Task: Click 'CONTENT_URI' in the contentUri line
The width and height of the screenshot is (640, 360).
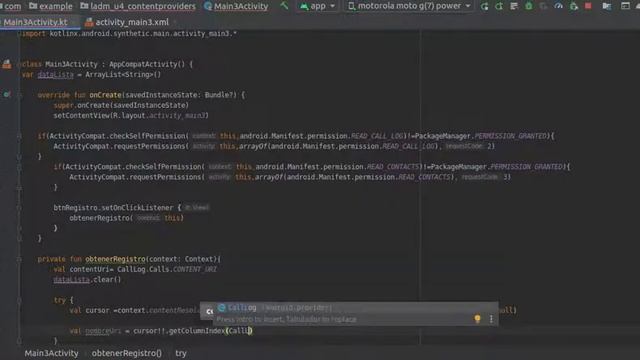Action: pyautogui.click(x=195, y=269)
